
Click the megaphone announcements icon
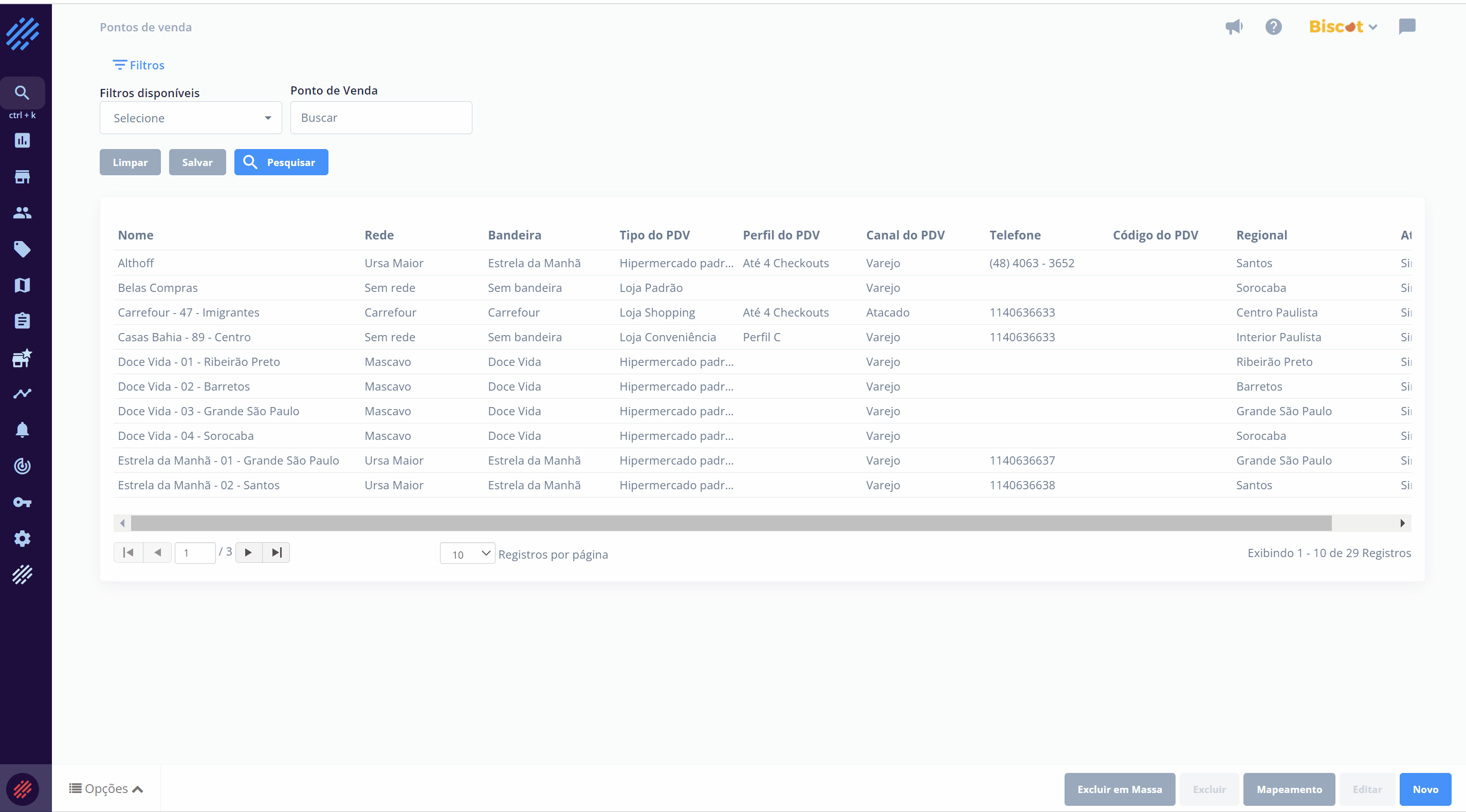click(x=1234, y=27)
